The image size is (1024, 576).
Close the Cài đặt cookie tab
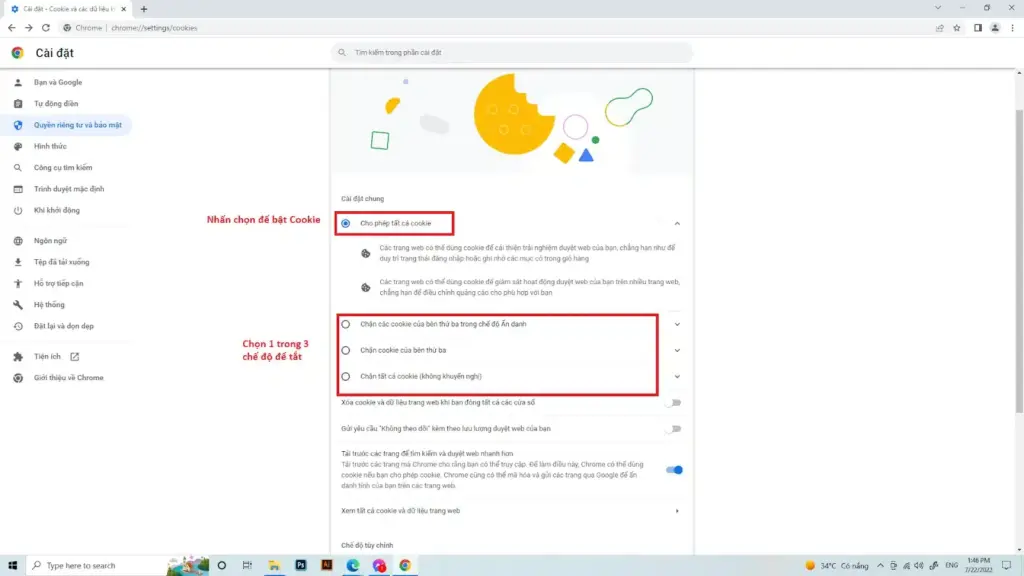pyautogui.click(x=123, y=9)
